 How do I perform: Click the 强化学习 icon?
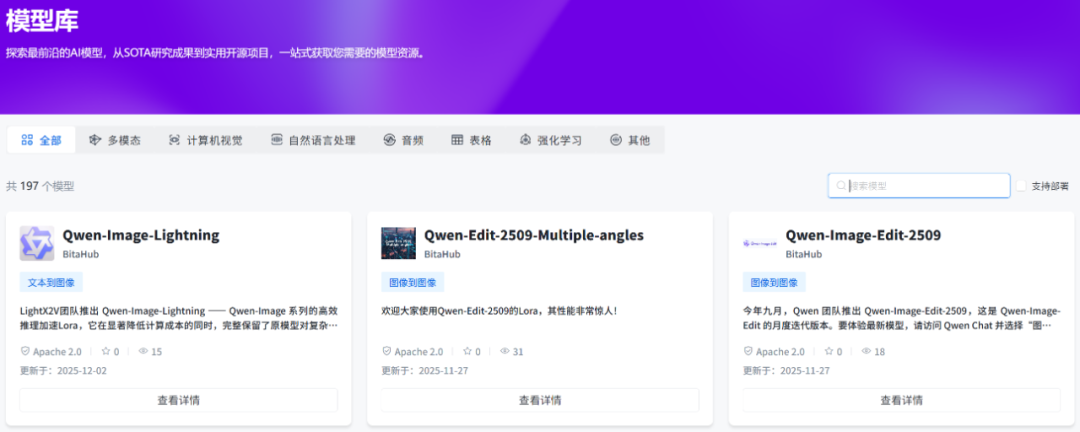coord(526,141)
